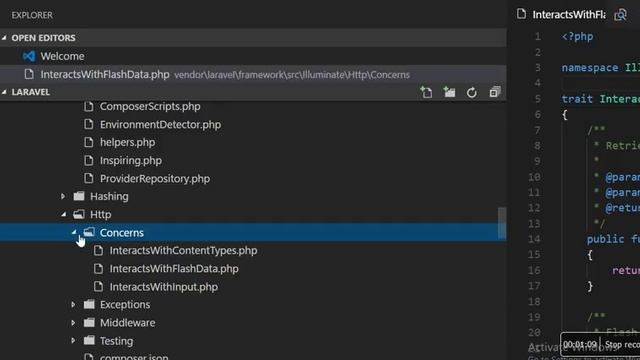This screenshot has width=640, height=360.
Task: Expand the Hashing folder arrow
Action: pos(63,196)
